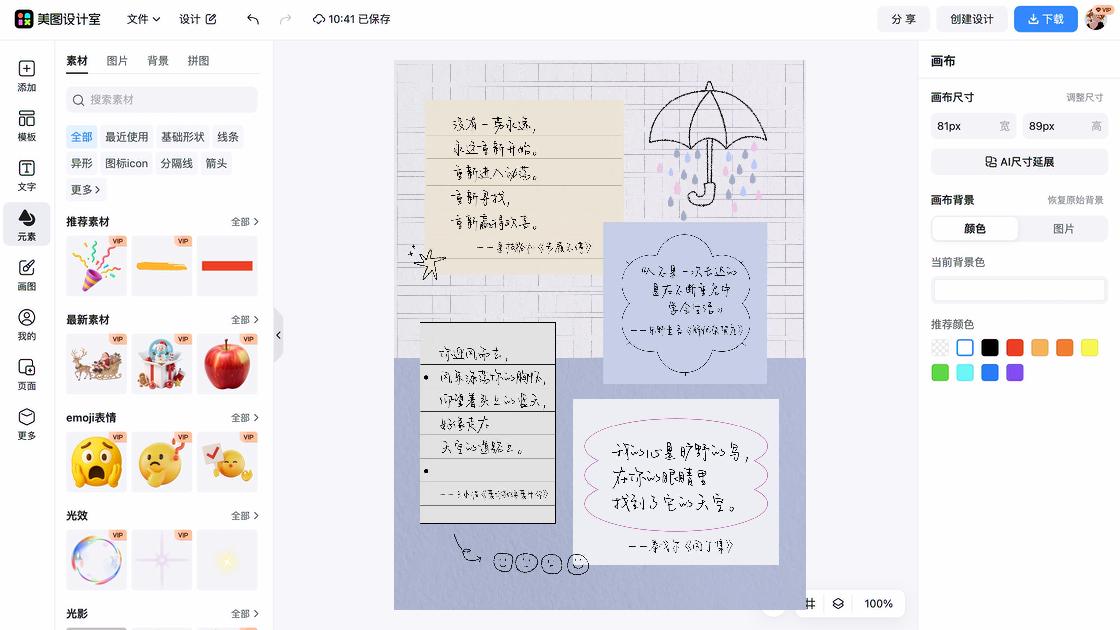Switch to the 图片 tab

click(x=117, y=61)
